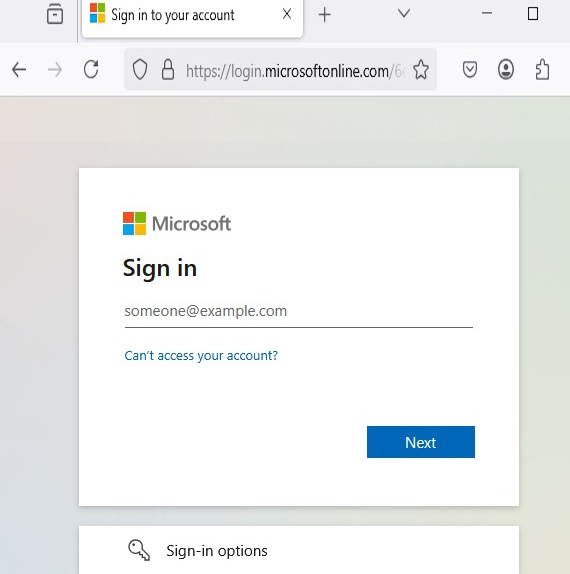
Task: Click the padlock site info icon
Action: click(x=168, y=69)
